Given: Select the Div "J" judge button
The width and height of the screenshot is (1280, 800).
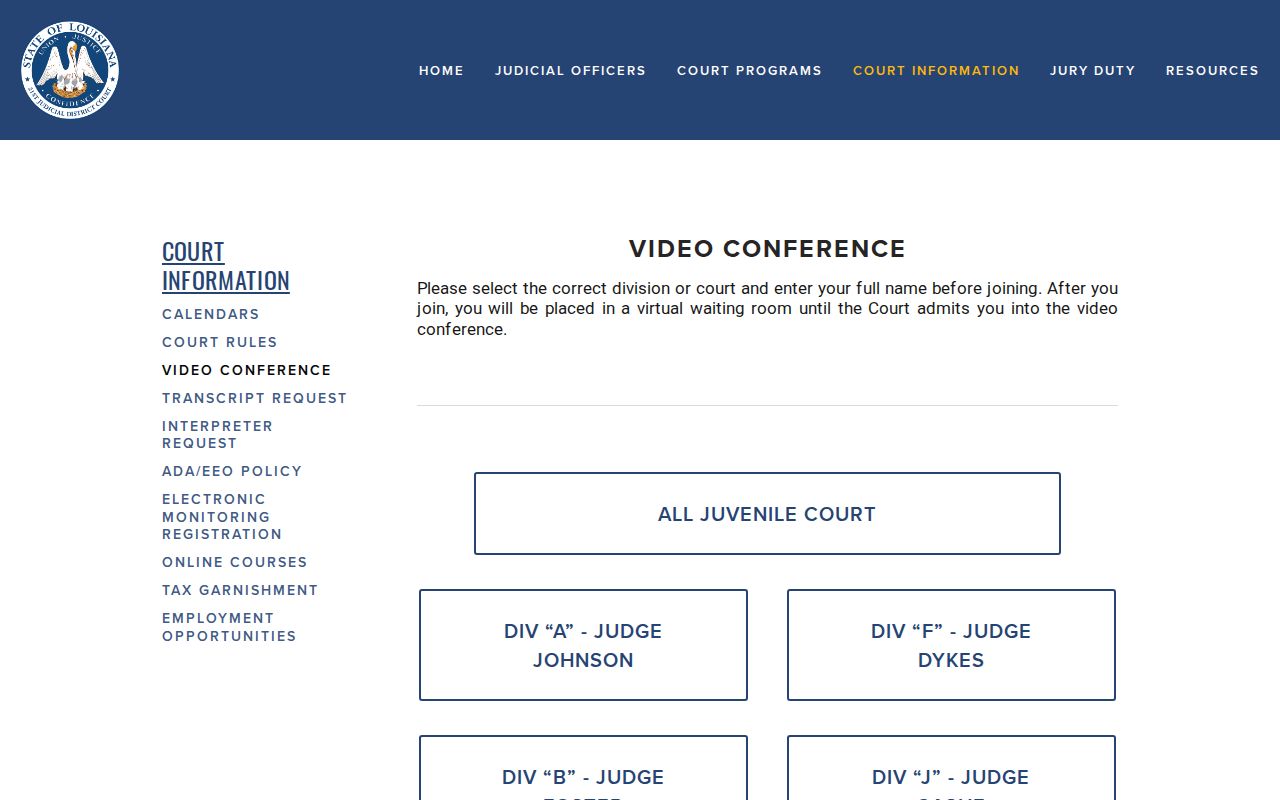Looking at the screenshot, I should point(951,768).
